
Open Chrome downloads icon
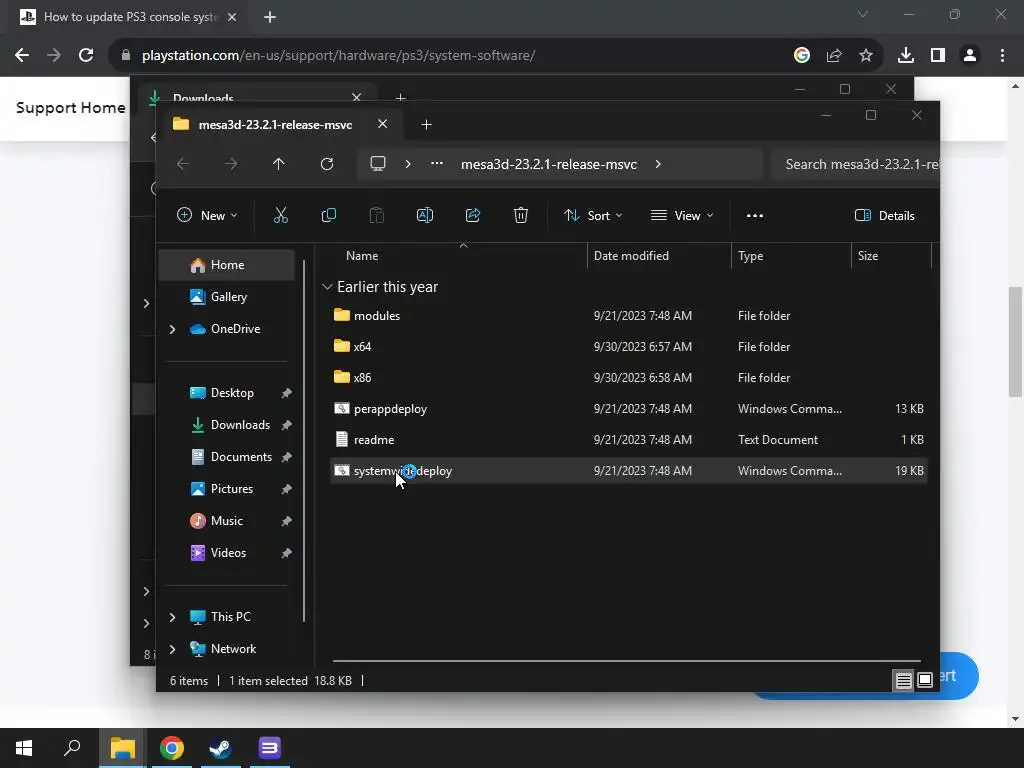click(906, 56)
